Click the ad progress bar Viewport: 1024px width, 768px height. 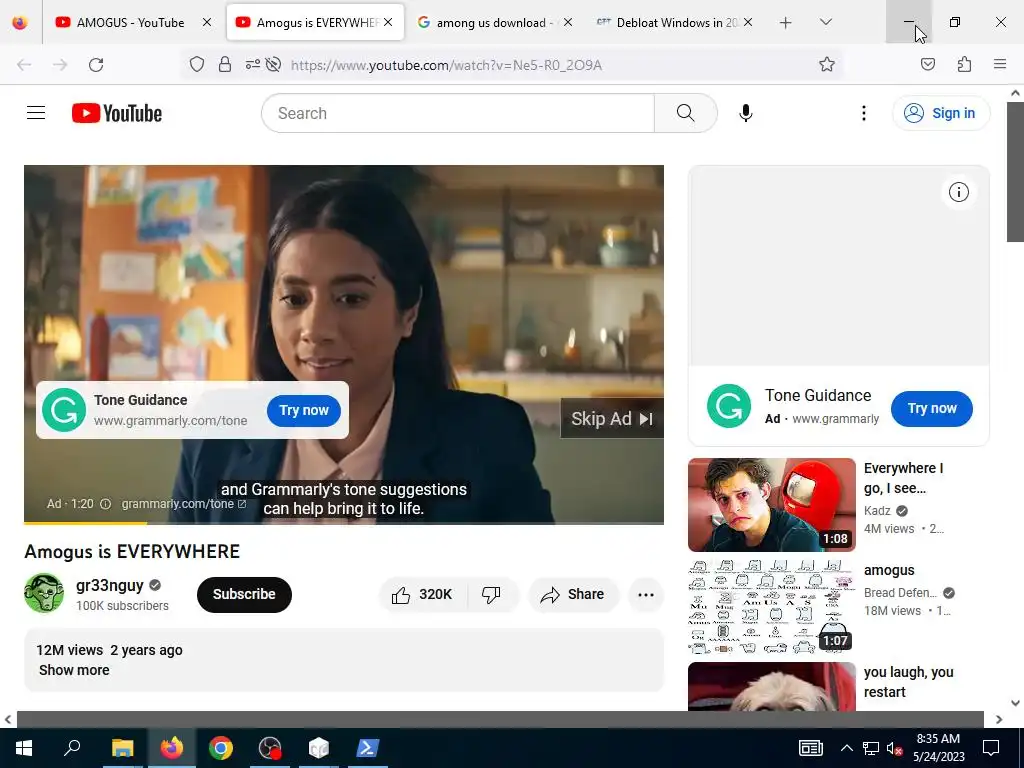(x=344, y=522)
